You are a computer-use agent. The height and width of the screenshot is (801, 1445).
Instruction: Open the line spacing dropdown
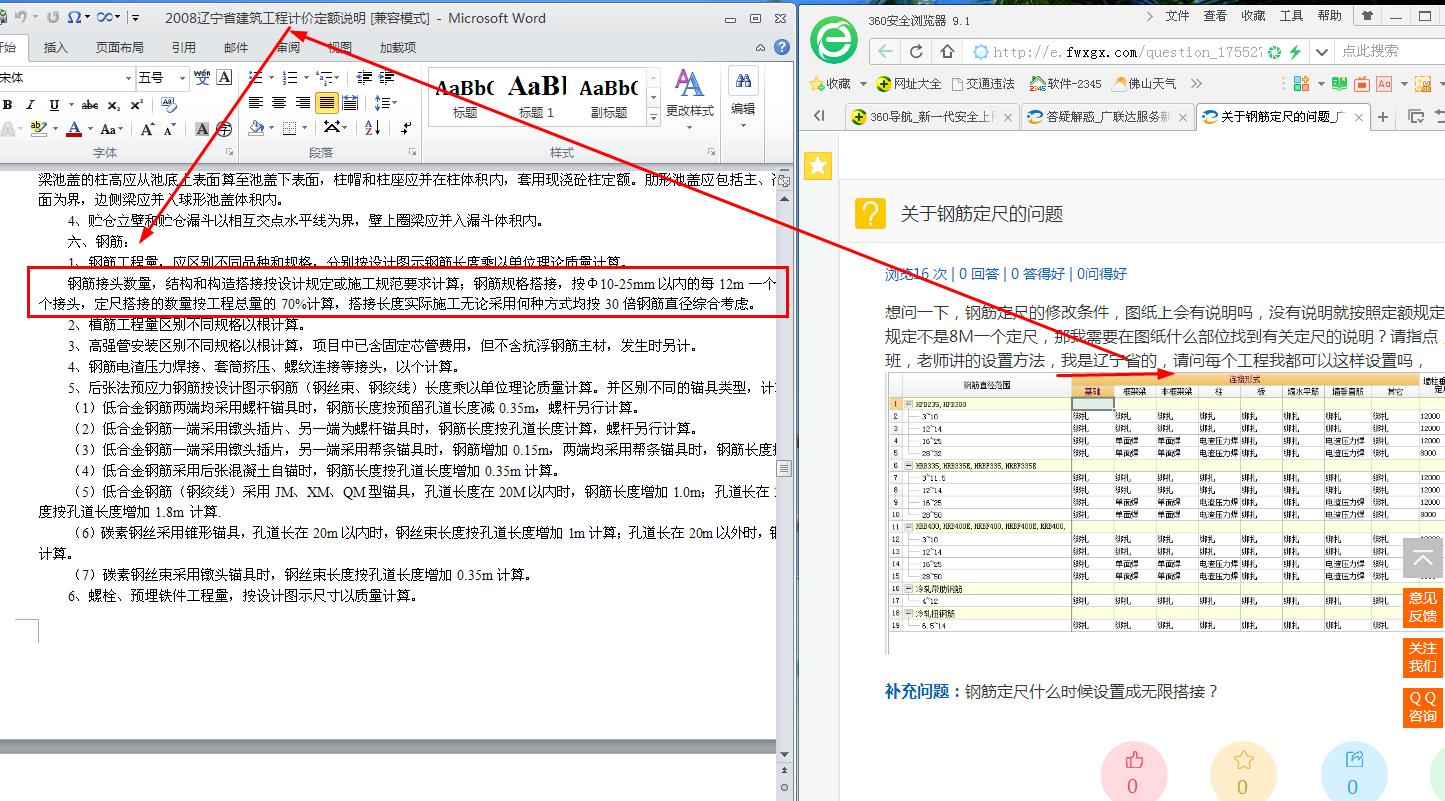[x=385, y=103]
